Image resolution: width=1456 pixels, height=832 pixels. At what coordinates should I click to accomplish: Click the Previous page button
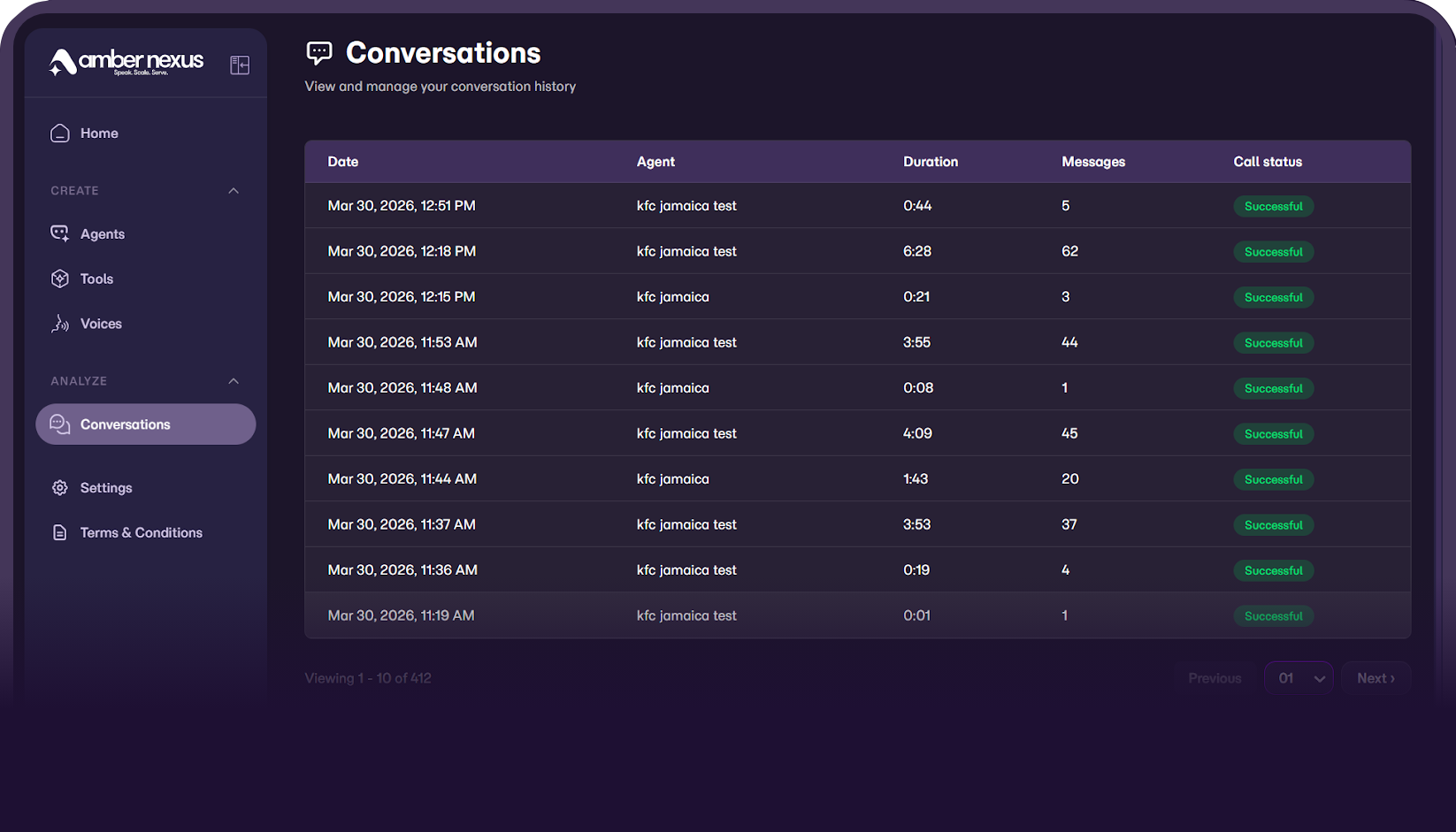coord(1215,678)
